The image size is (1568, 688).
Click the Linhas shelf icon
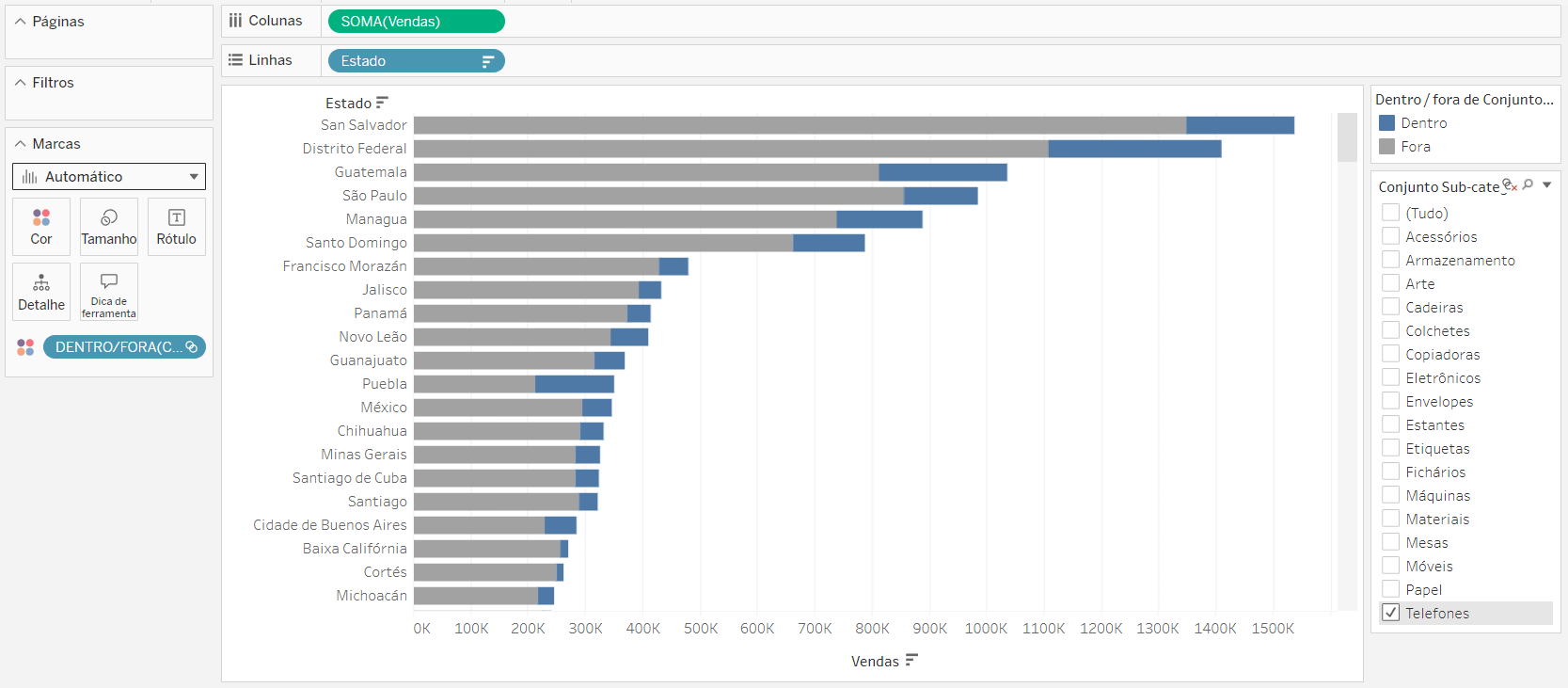click(235, 60)
